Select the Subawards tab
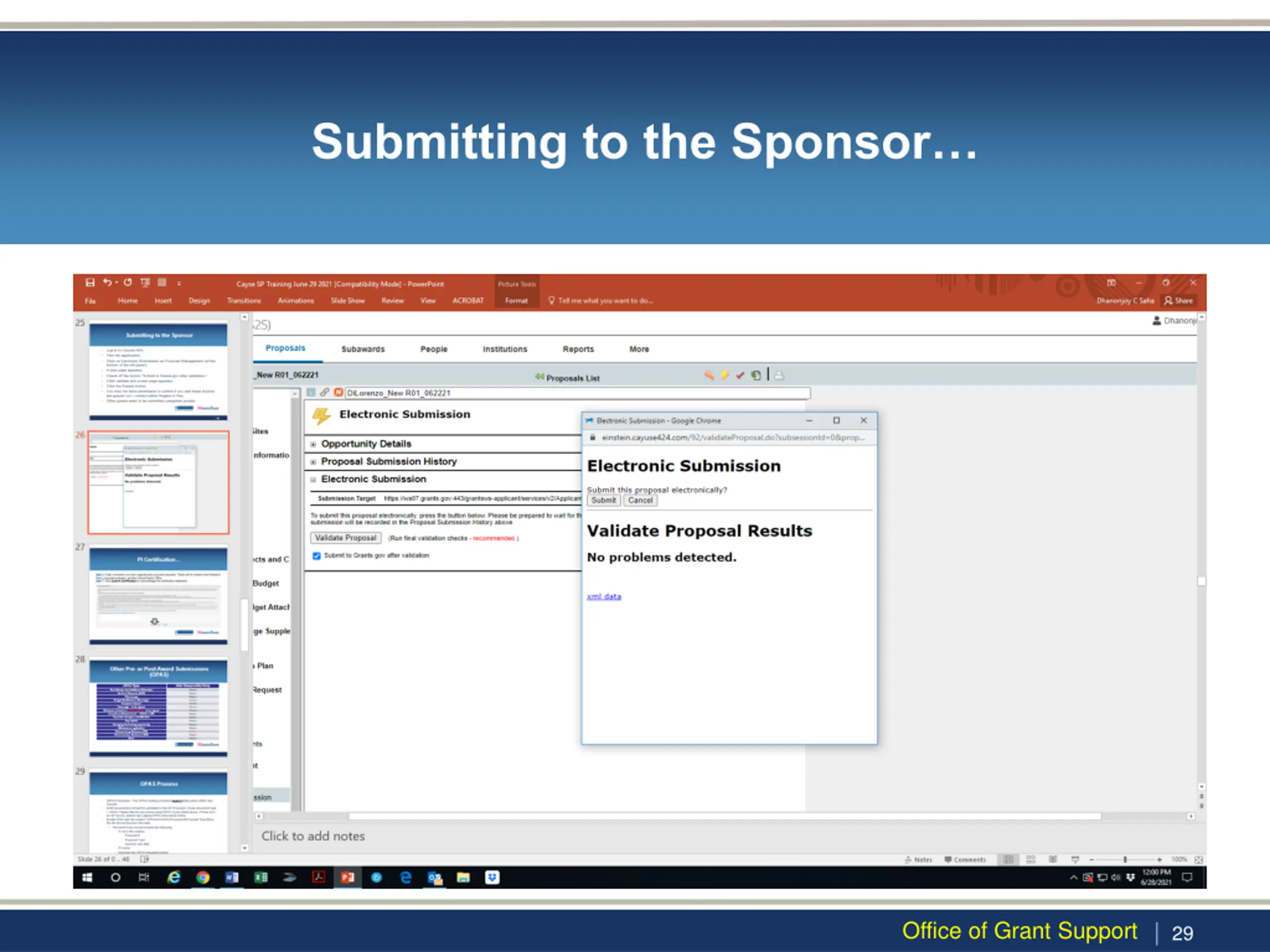Image resolution: width=1270 pixels, height=952 pixels. click(363, 349)
